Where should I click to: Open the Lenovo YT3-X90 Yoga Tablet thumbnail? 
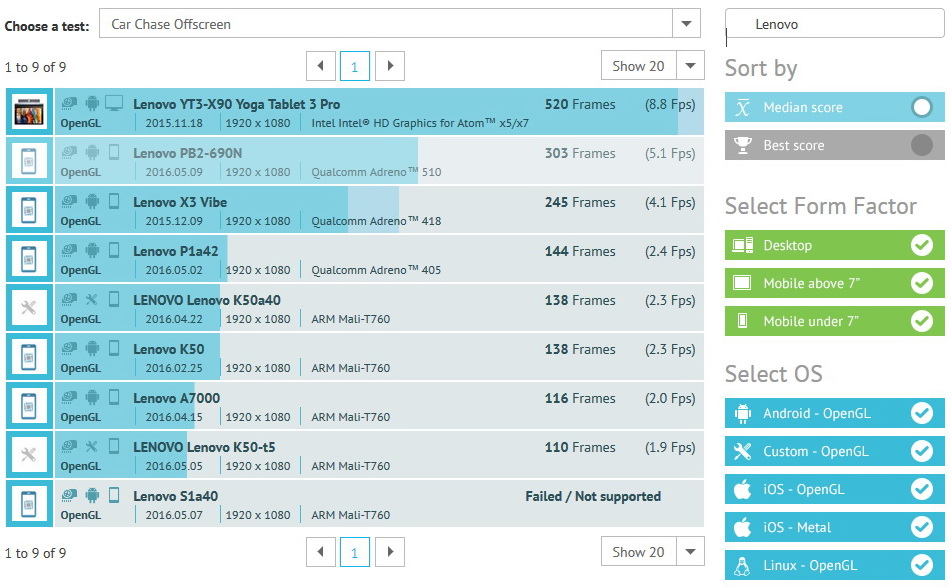tap(29, 112)
